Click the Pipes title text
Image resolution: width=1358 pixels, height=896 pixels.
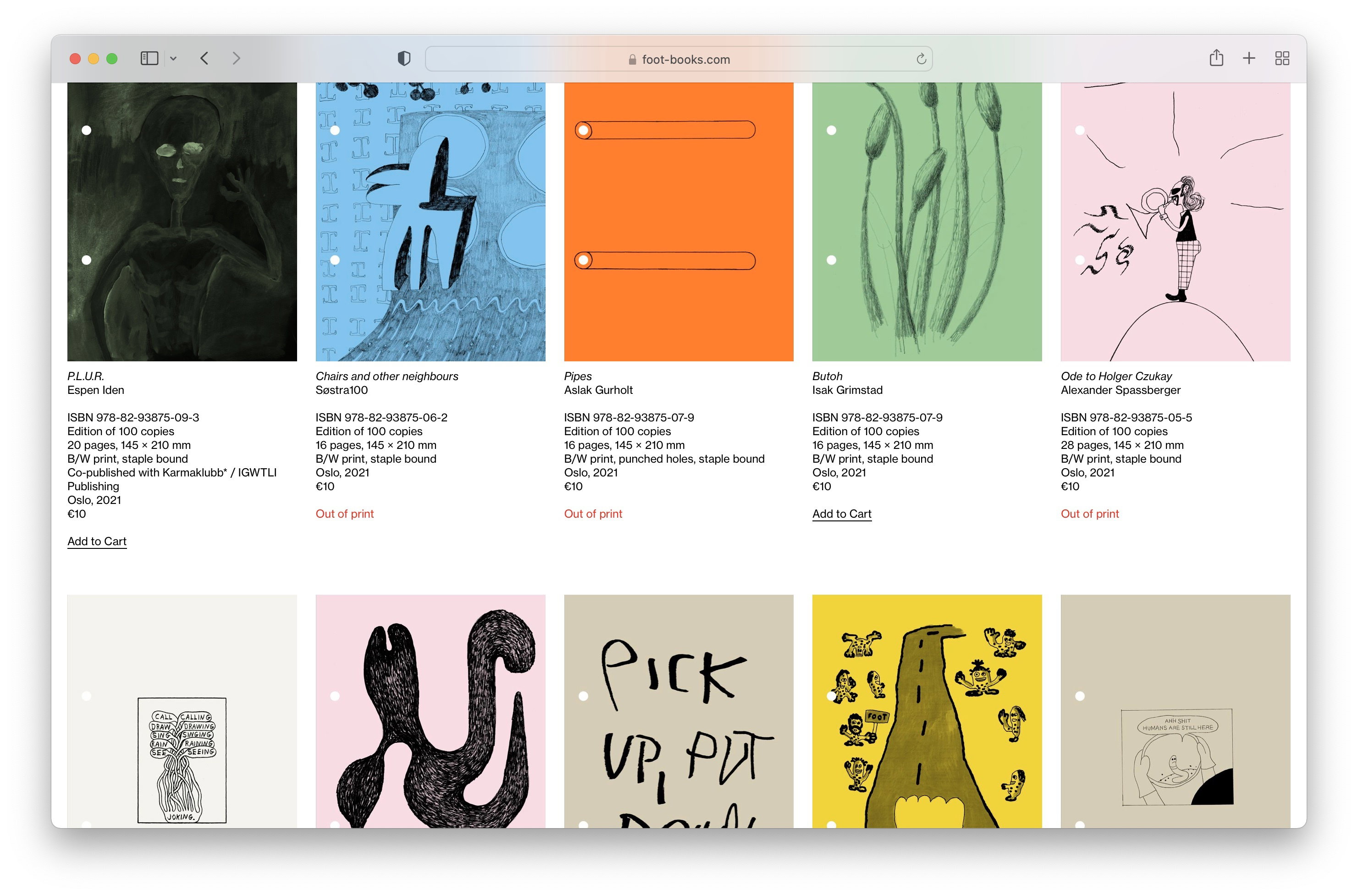click(578, 376)
